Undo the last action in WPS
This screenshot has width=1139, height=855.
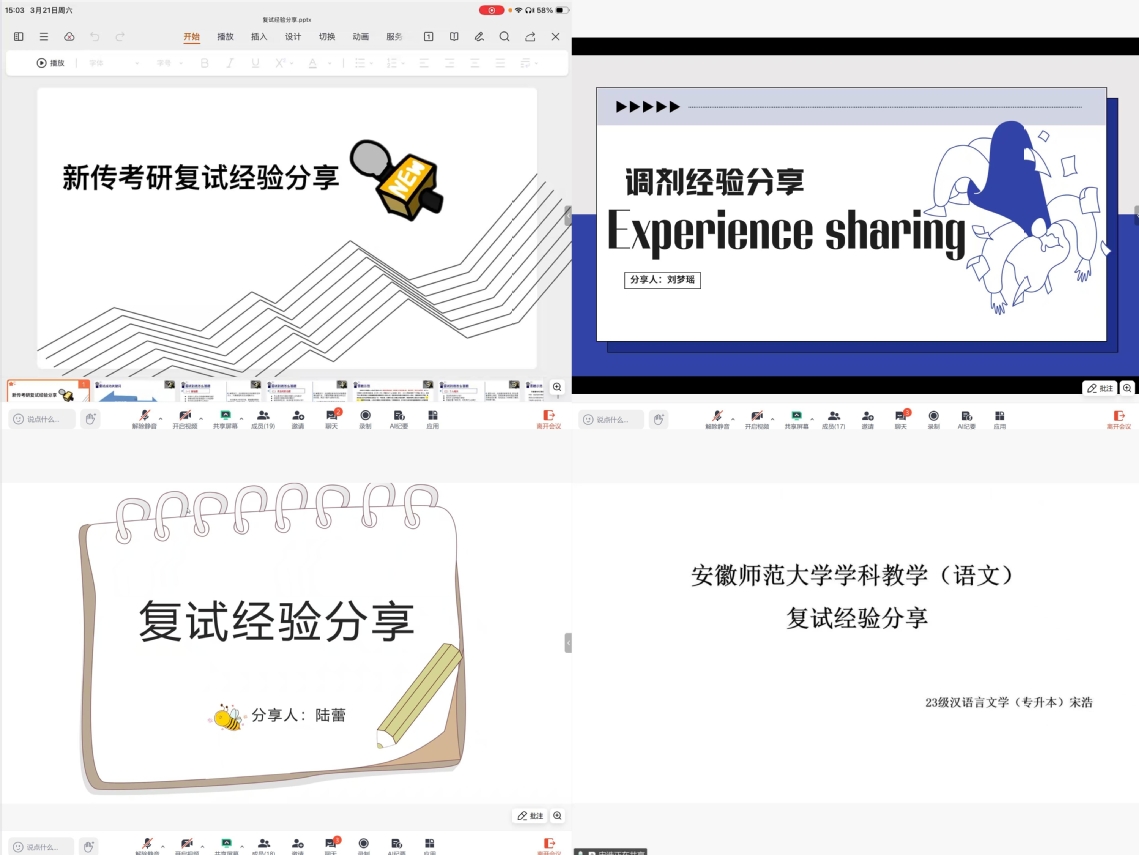95,37
